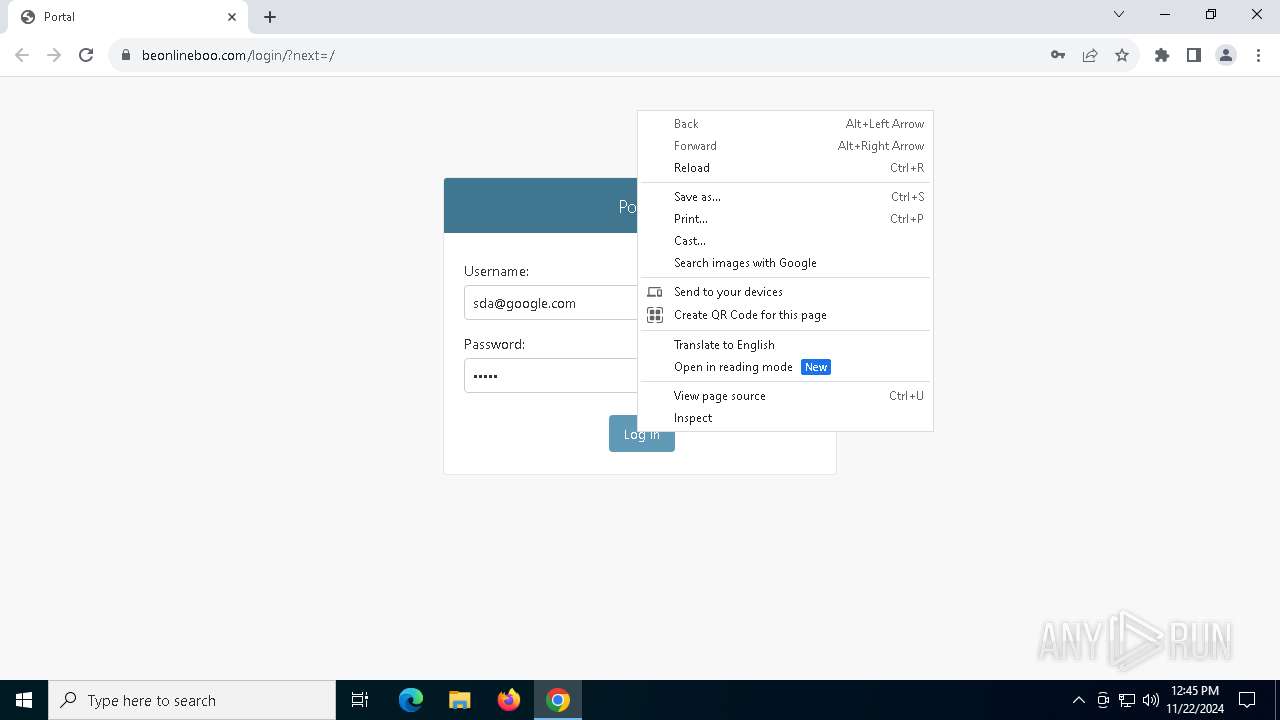The width and height of the screenshot is (1280, 720).
Task: Select Cast... menu entry
Action: tap(785, 241)
